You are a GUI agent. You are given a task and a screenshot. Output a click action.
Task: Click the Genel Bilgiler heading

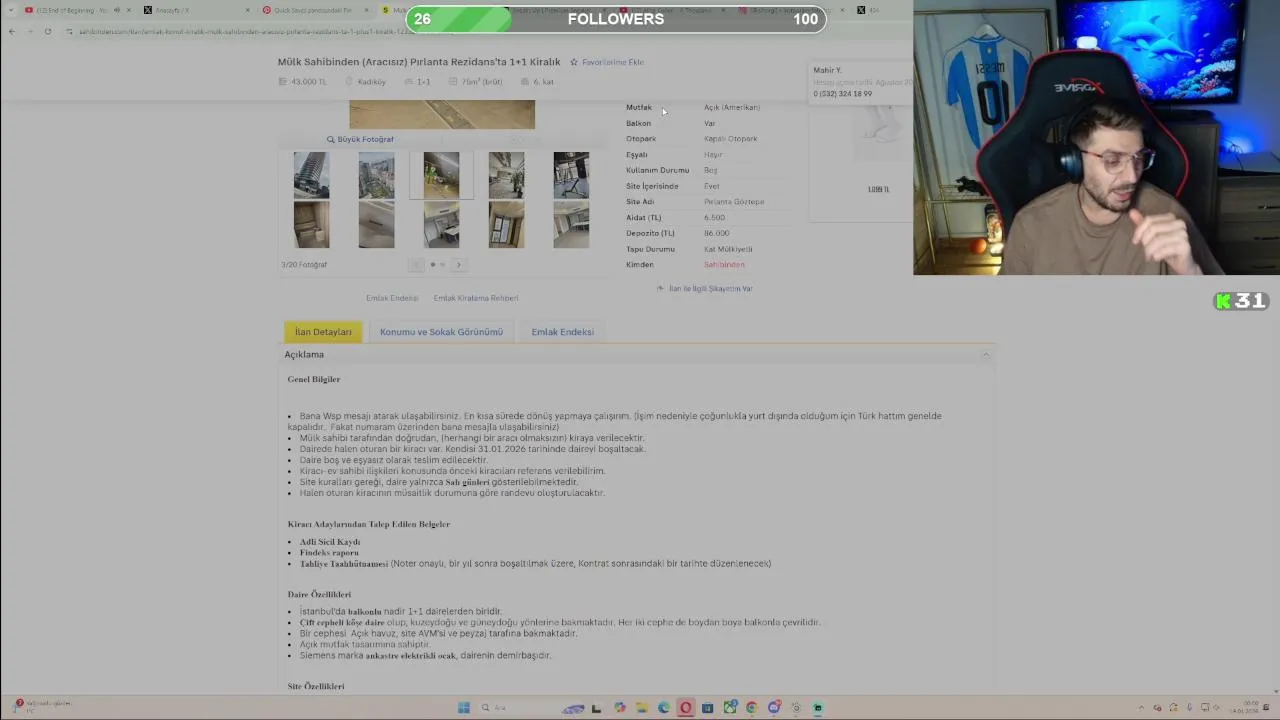coord(314,379)
